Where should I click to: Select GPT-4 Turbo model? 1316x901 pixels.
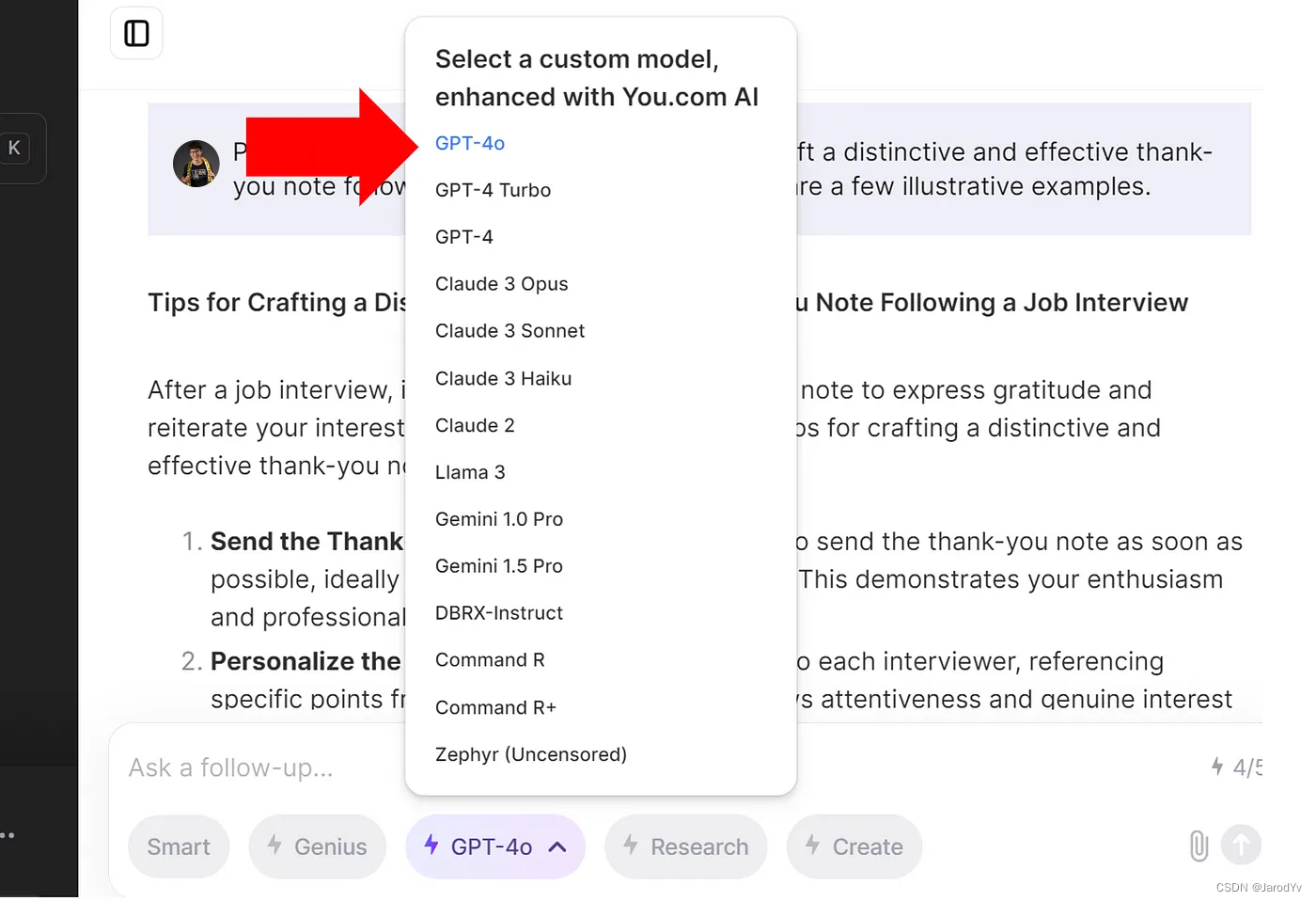493,190
